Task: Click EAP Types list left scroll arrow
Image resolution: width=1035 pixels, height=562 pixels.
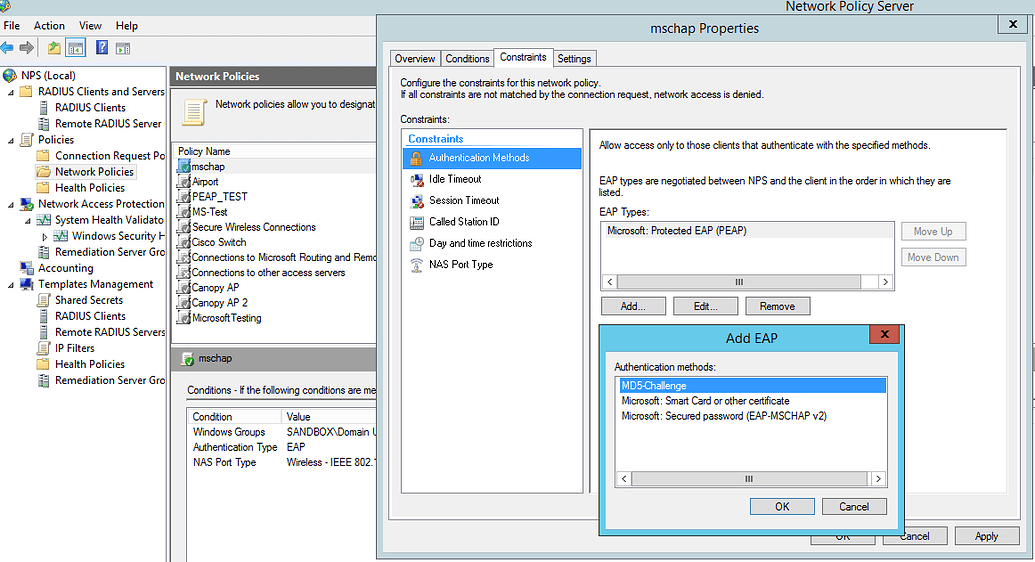Action: click(x=610, y=282)
